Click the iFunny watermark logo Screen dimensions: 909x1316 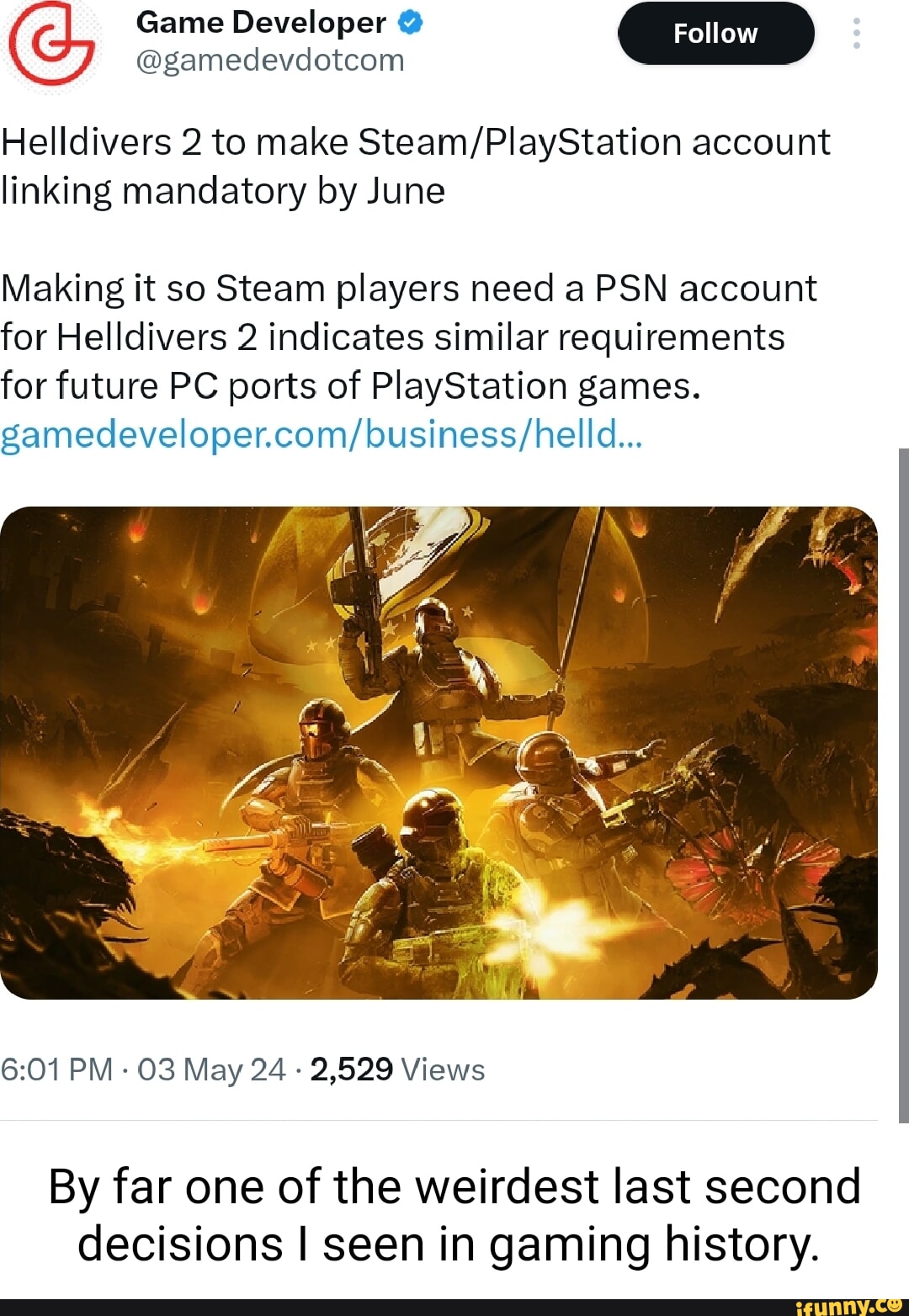point(850,1305)
